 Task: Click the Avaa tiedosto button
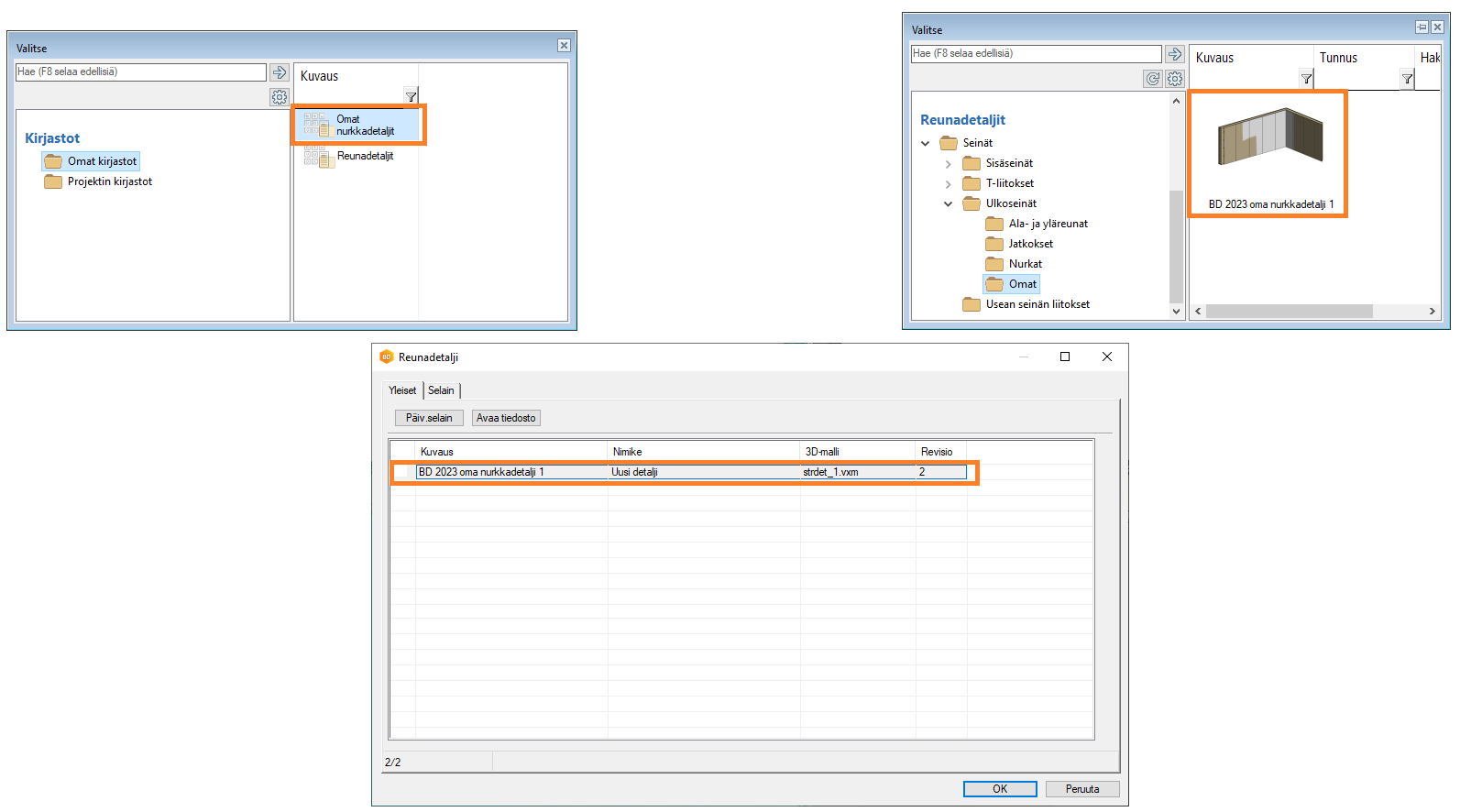[506, 418]
